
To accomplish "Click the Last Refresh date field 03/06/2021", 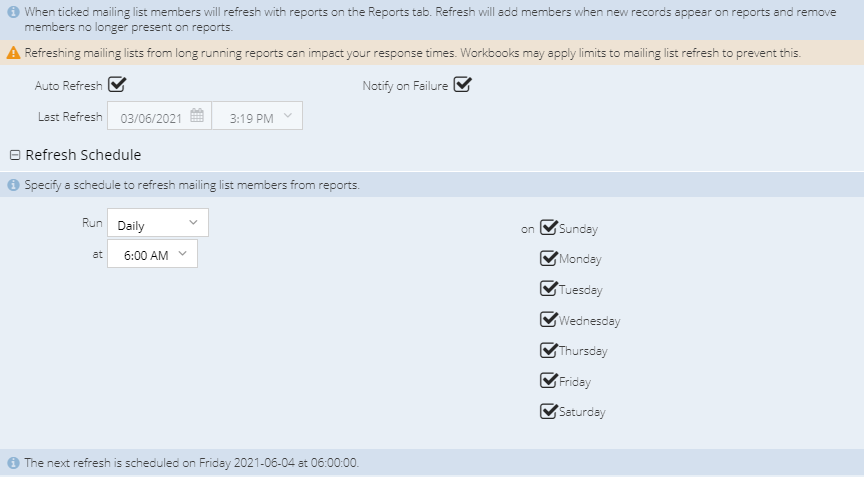I will (159, 116).
